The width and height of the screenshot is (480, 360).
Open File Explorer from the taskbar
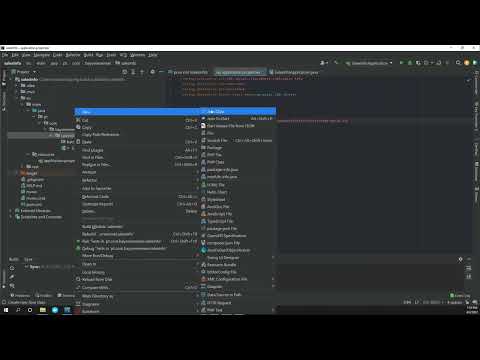(43, 310)
